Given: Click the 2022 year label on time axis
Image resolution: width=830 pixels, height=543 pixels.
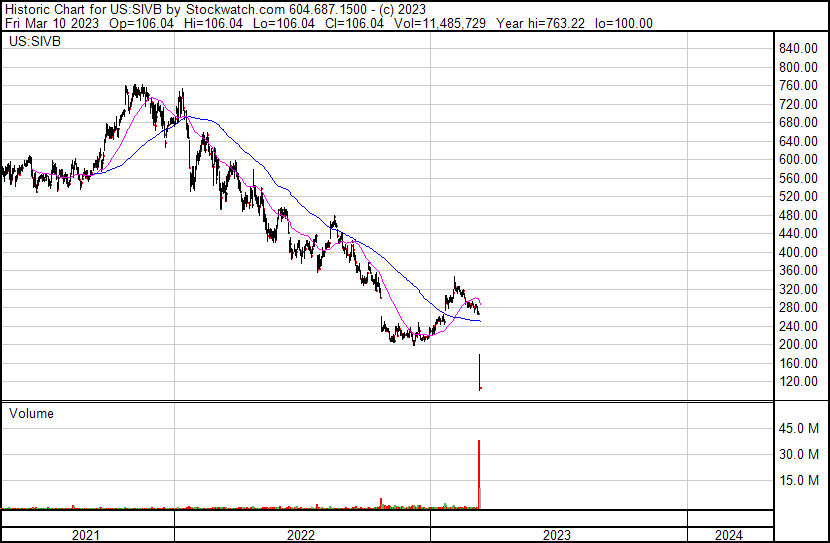Looking at the screenshot, I should click(x=301, y=535).
